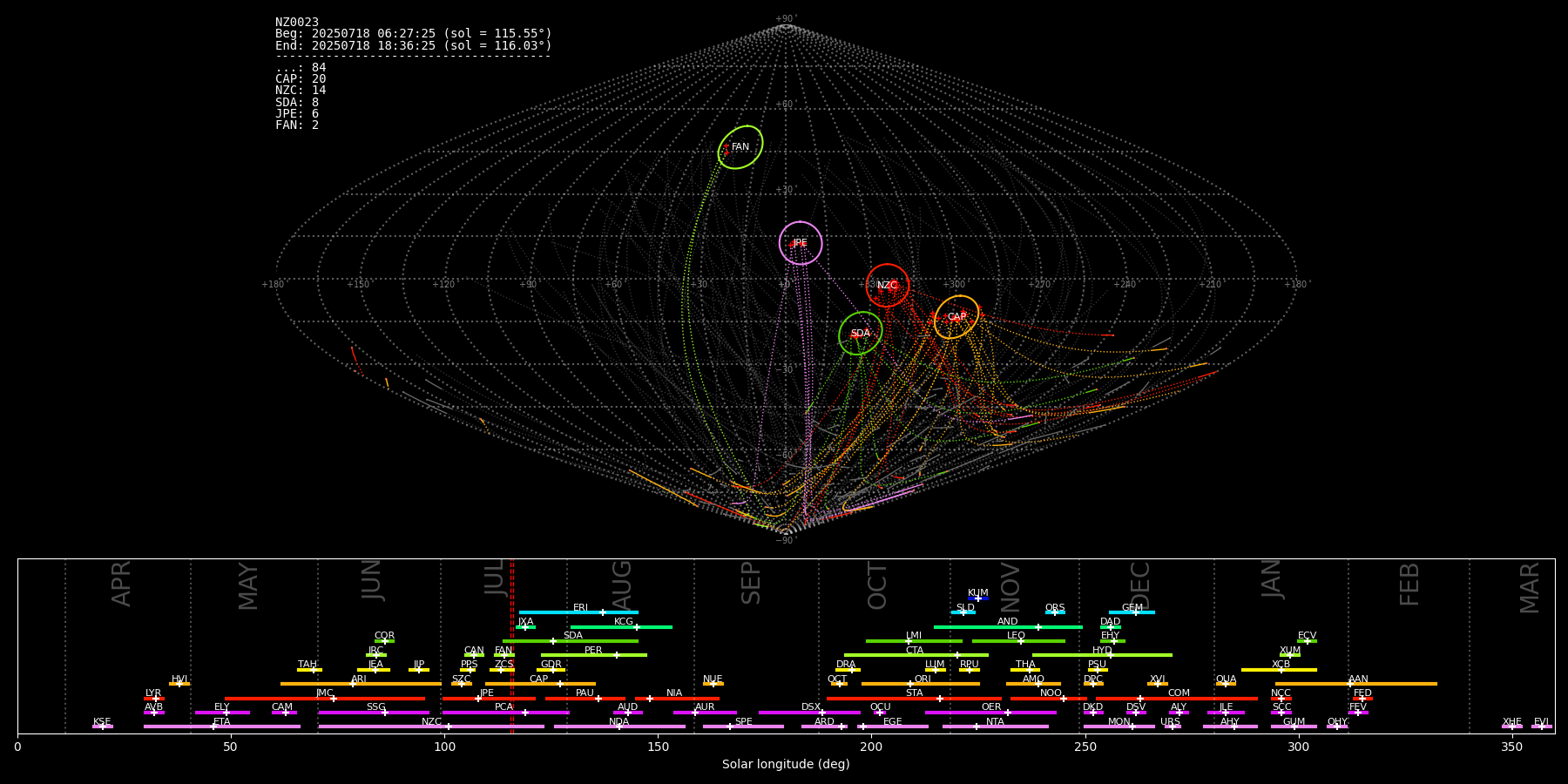
Task: Click the ETA shower bar in the timeline
Action: [222, 727]
